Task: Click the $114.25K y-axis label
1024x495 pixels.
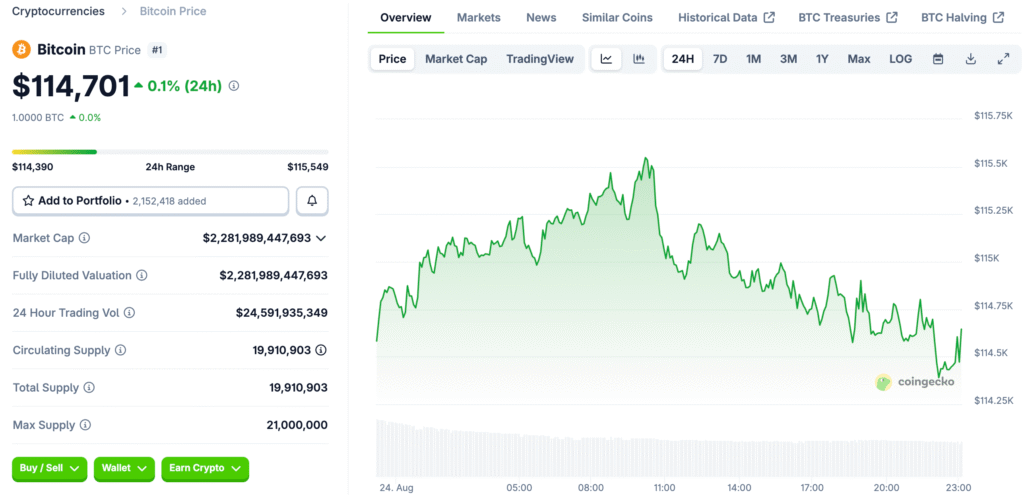Action: tap(993, 400)
